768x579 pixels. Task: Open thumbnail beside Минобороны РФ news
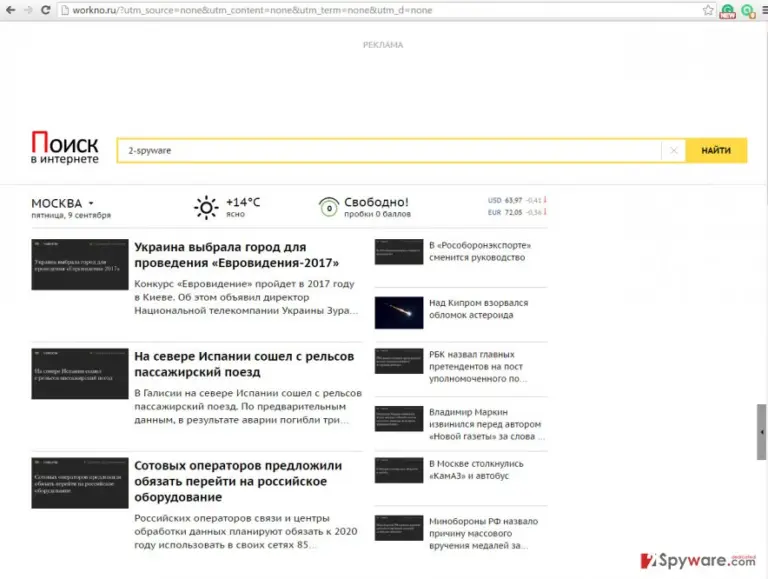[399, 528]
